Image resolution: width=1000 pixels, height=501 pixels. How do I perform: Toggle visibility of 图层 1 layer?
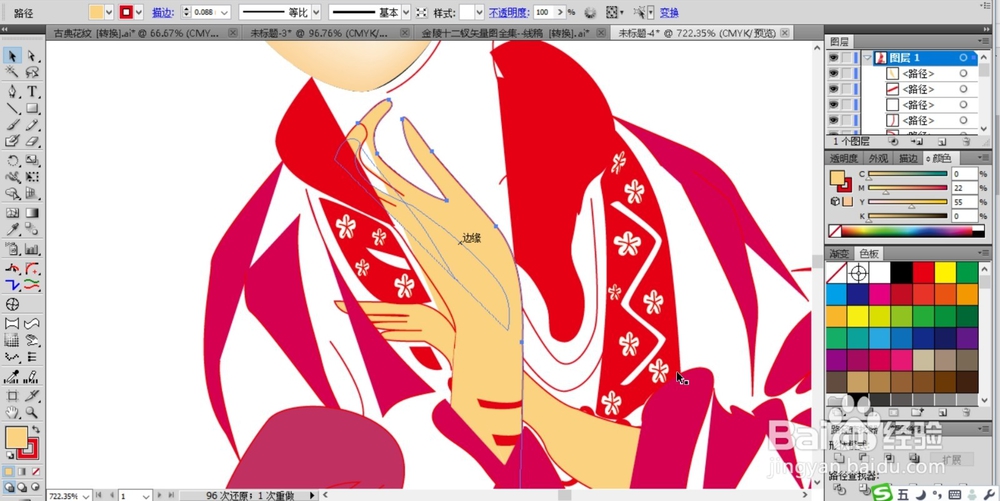834,58
